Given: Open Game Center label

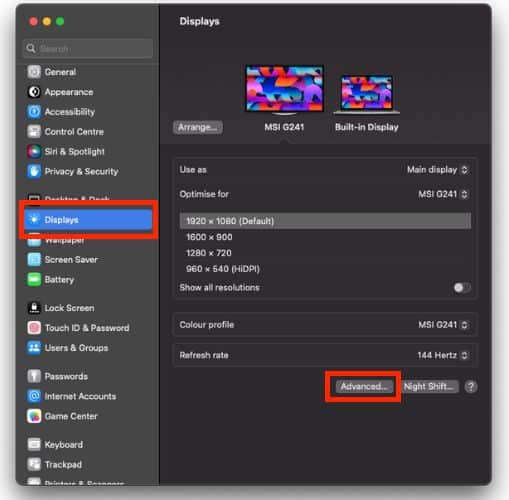Looking at the screenshot, I should pos(71,416).
